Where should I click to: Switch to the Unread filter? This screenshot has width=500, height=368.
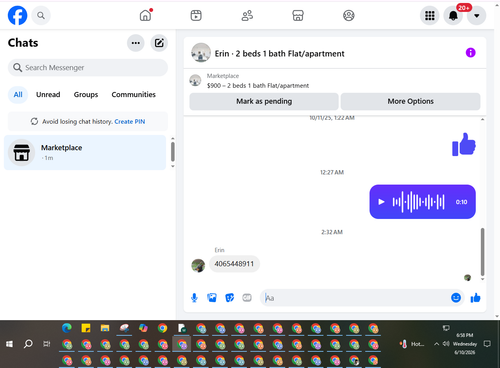pyautogui.click(x=48, y=95)
